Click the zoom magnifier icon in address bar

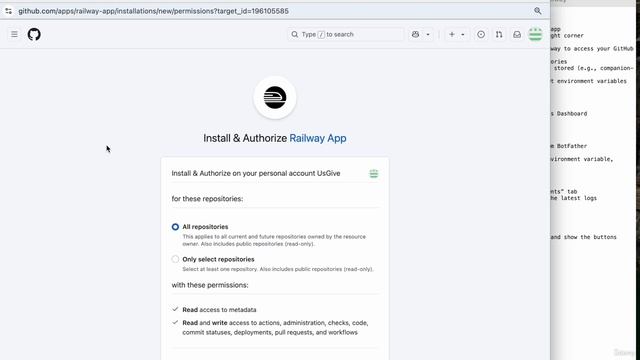coord(538,11)
